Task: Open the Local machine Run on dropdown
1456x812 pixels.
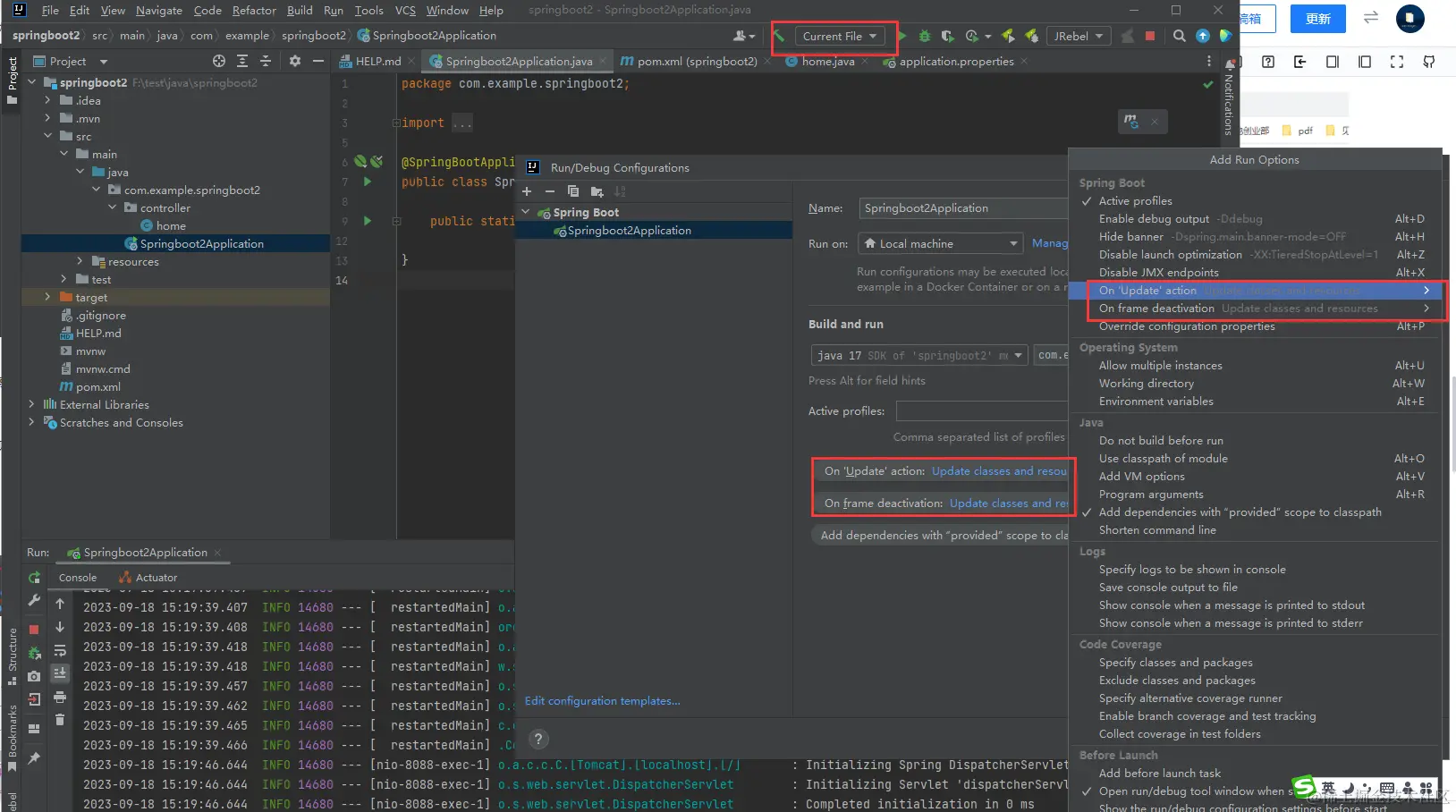Action: tap(940, 243)
